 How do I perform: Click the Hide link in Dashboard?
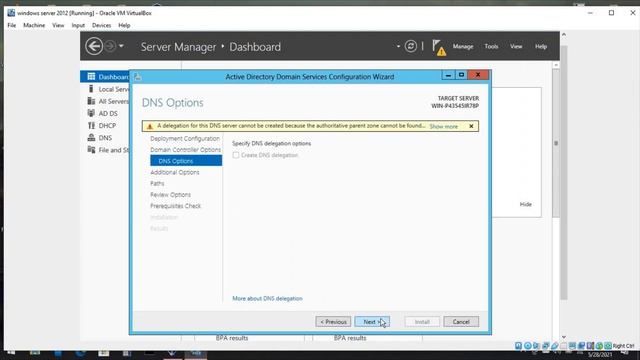pyautogui.click(x=526, y=204)
